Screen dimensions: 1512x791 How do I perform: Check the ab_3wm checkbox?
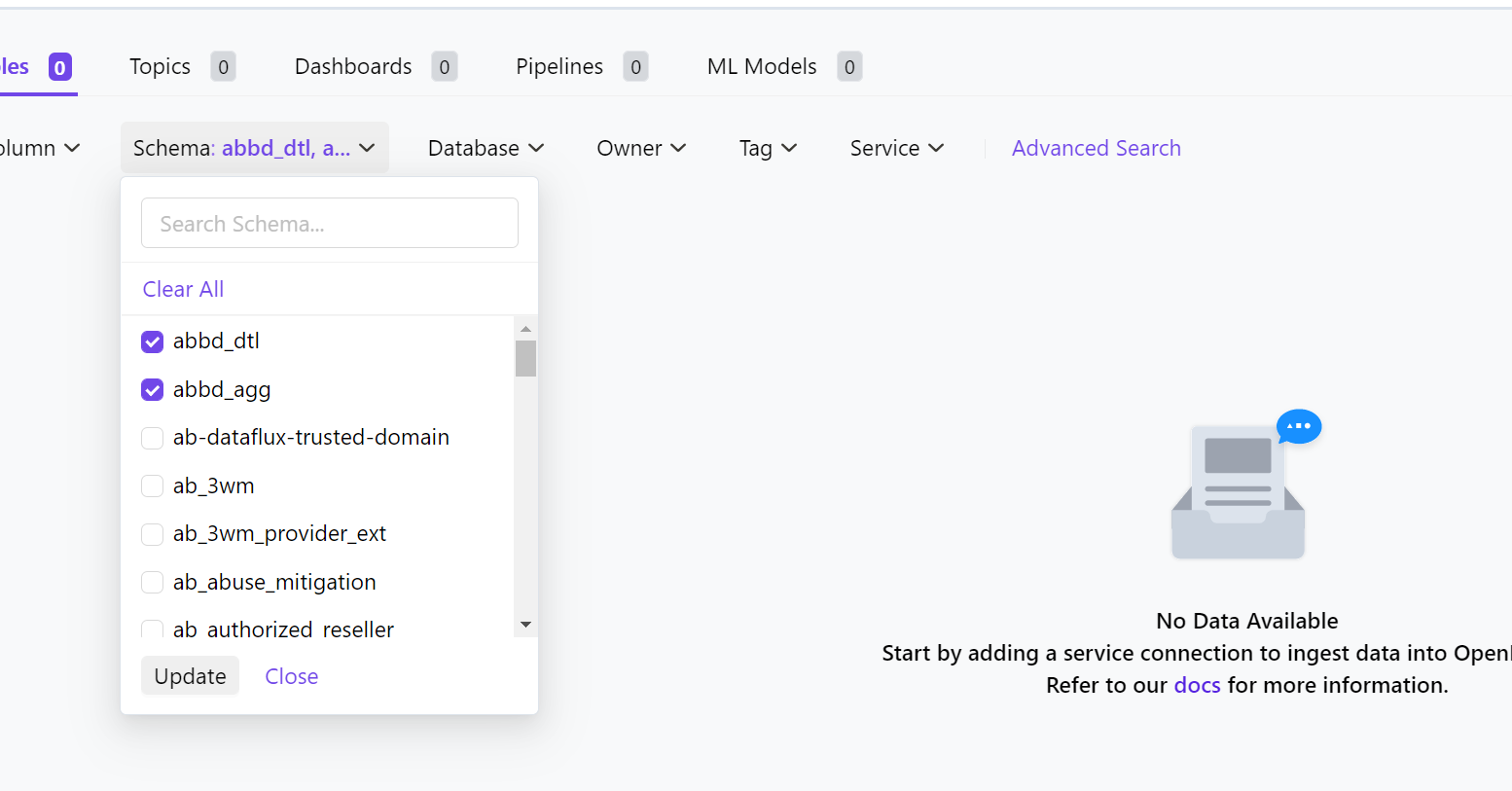(x=152, y=485)
